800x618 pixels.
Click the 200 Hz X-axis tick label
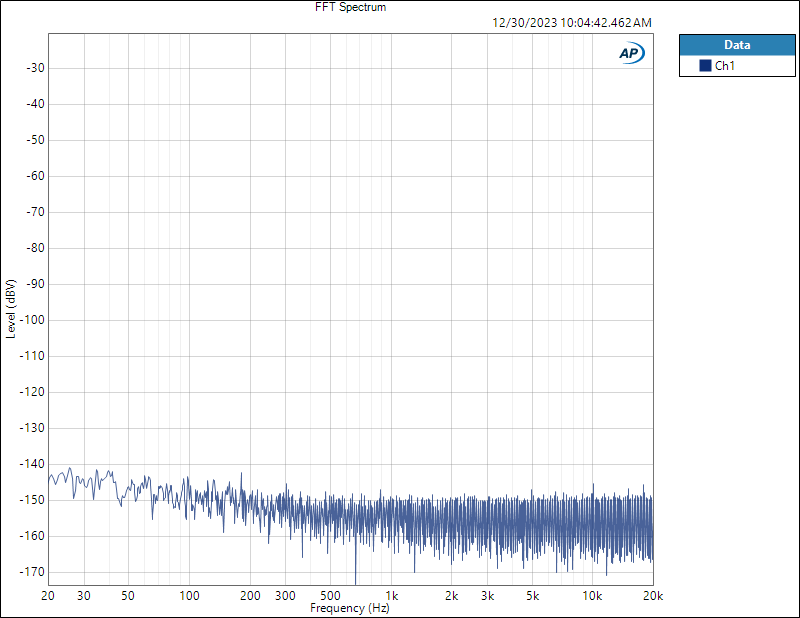250,596
